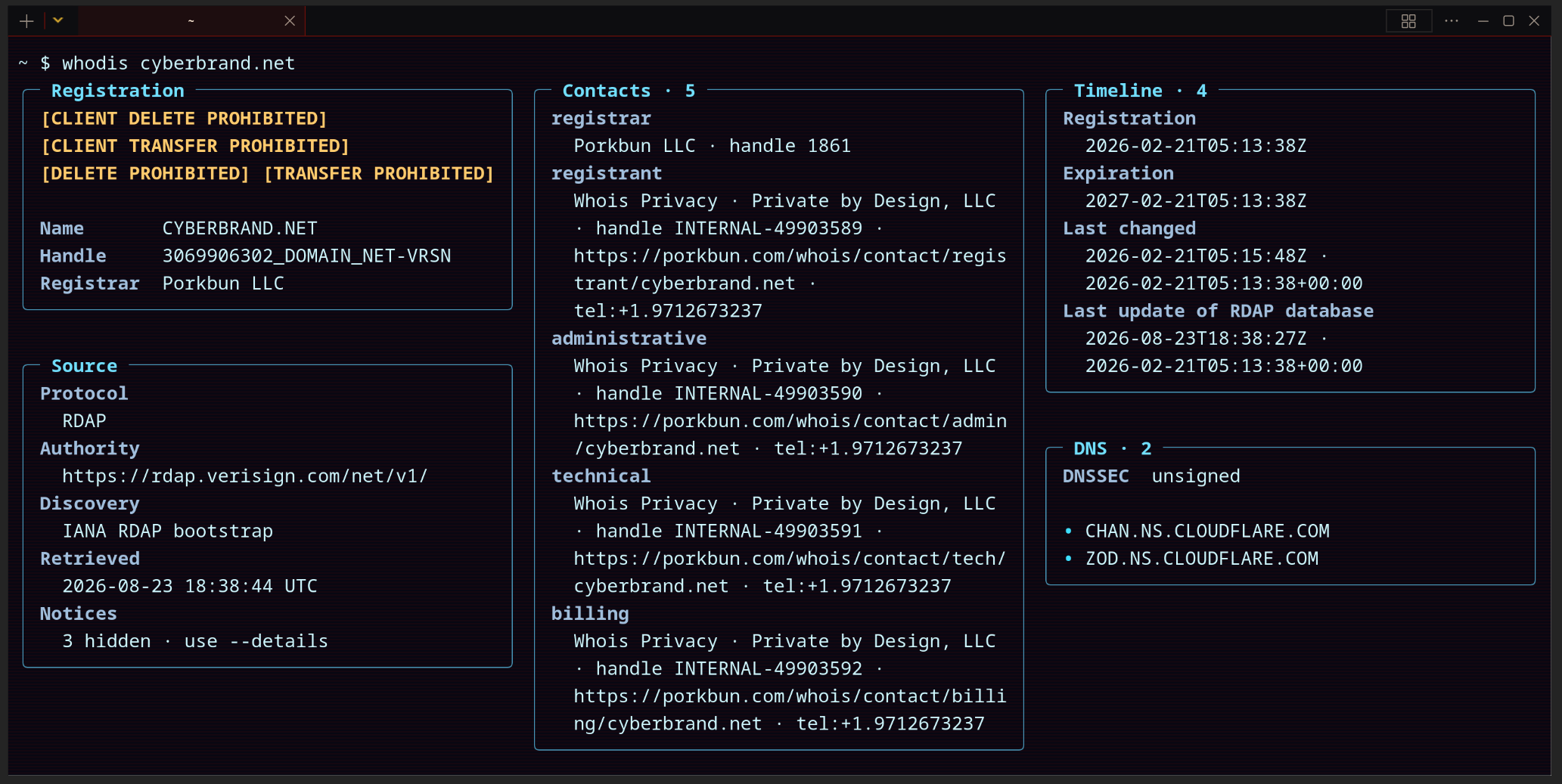Click last changed time 2026-02-21T05:15:48Z
Viewport: 1562px width, 784px height.
(1196, 256)
